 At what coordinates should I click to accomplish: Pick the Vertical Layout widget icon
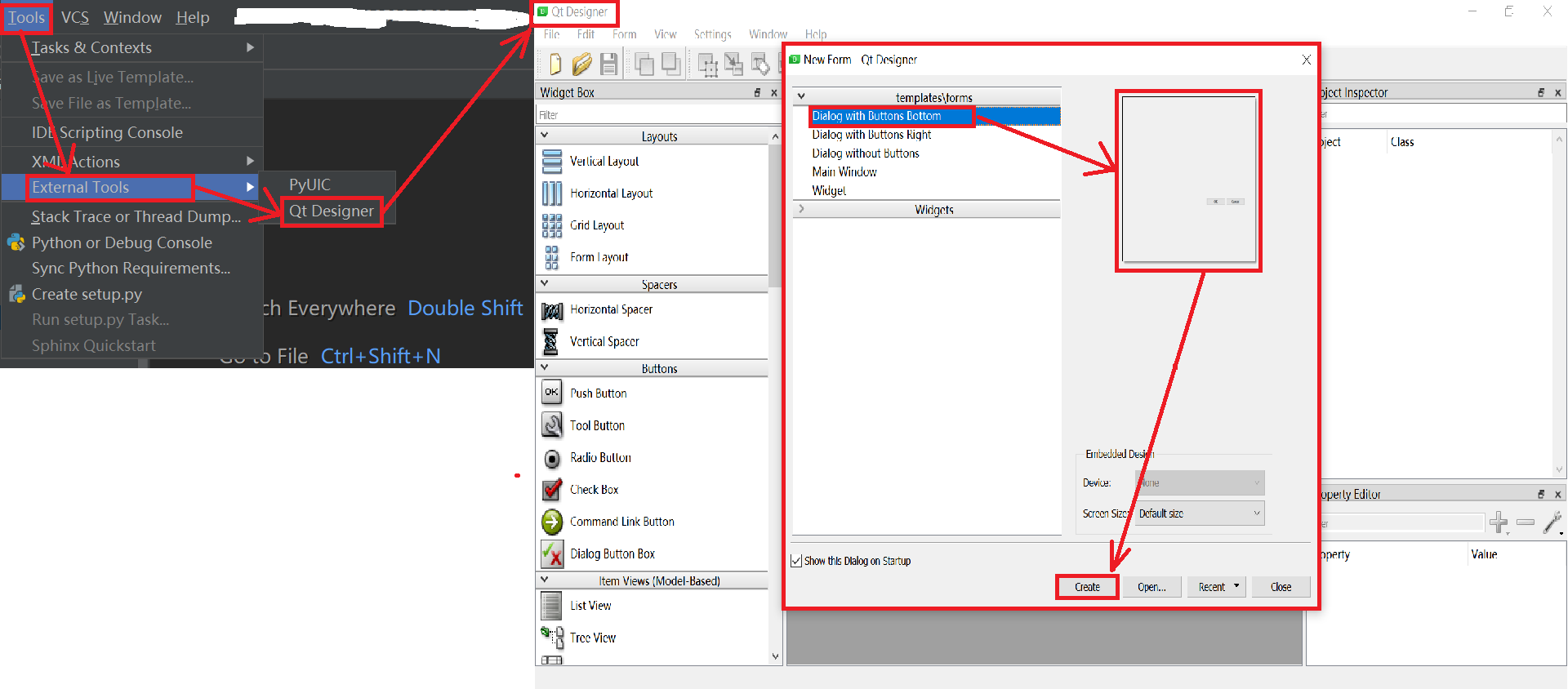[x=552, y=162]
